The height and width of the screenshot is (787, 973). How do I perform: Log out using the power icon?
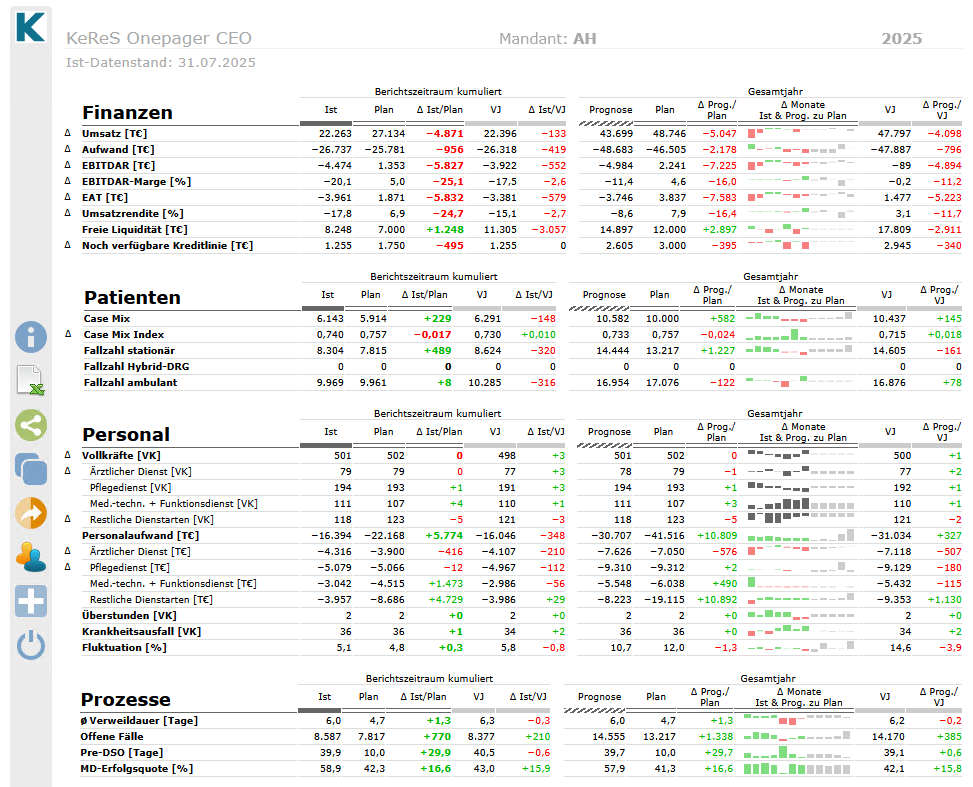click(30, 645)
